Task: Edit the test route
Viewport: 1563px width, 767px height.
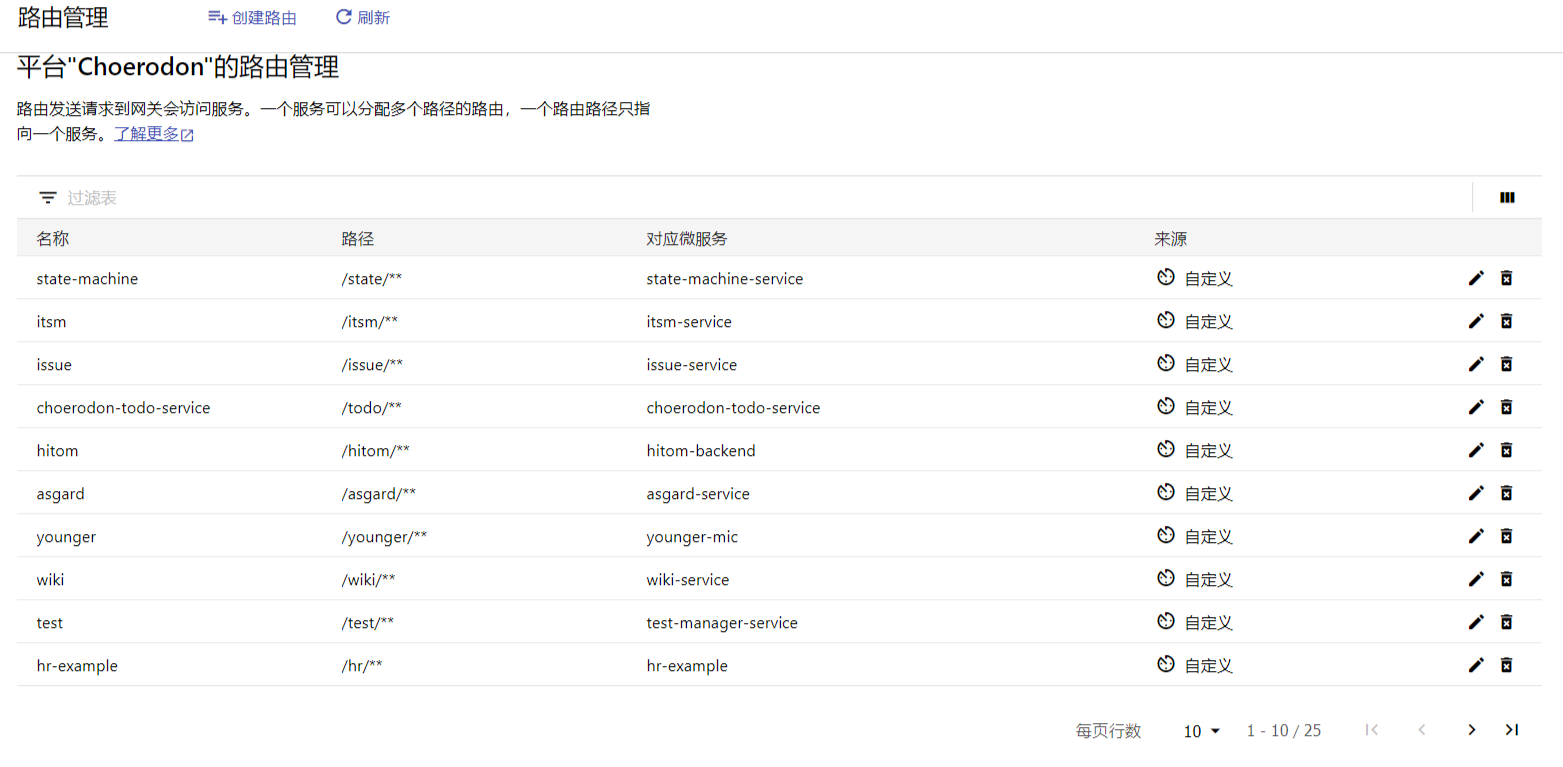Action: (1476, 622)
